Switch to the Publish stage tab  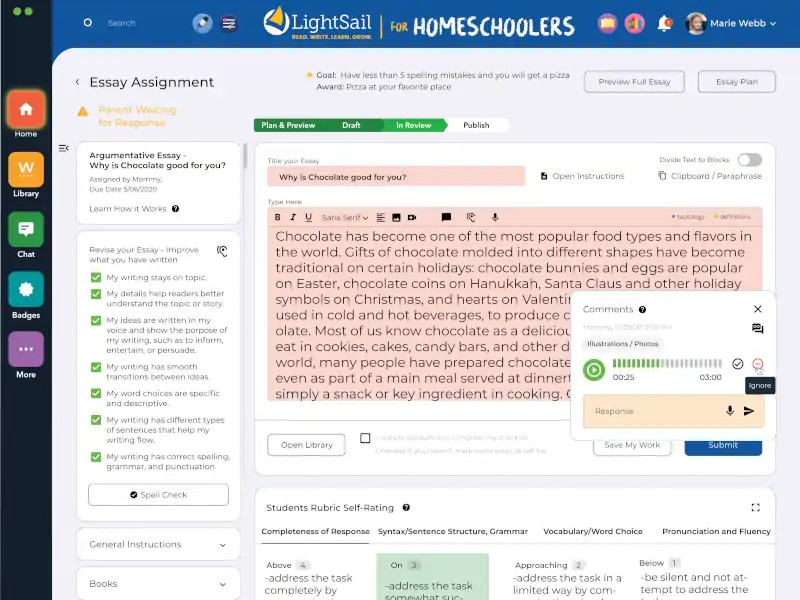click(x=477, y=125)
